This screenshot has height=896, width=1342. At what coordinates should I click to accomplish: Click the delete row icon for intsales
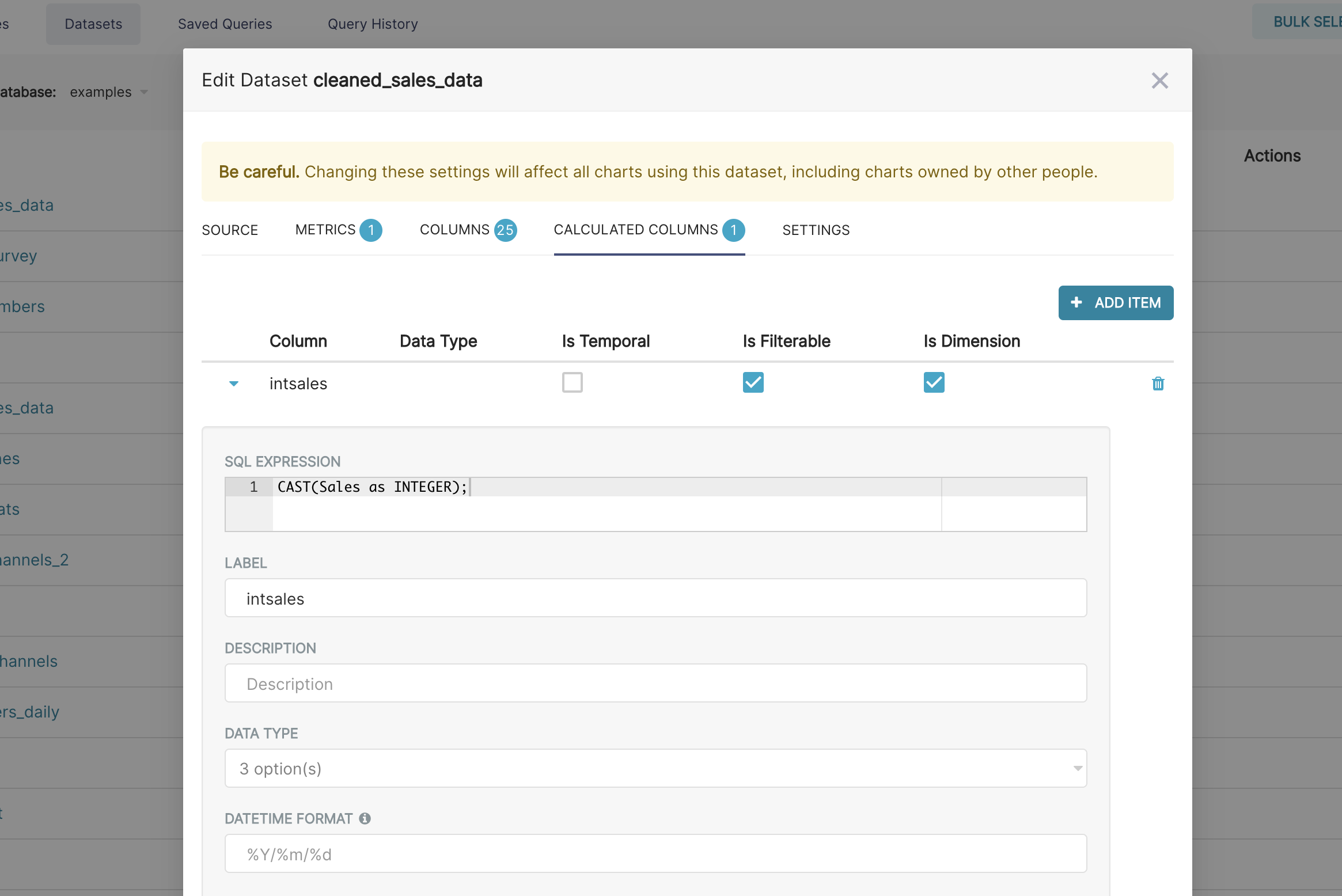click(1158, 383)
